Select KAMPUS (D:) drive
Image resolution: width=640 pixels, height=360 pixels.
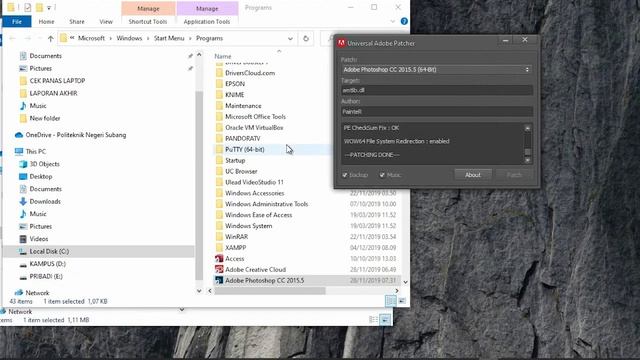click(x=47, y=264)
